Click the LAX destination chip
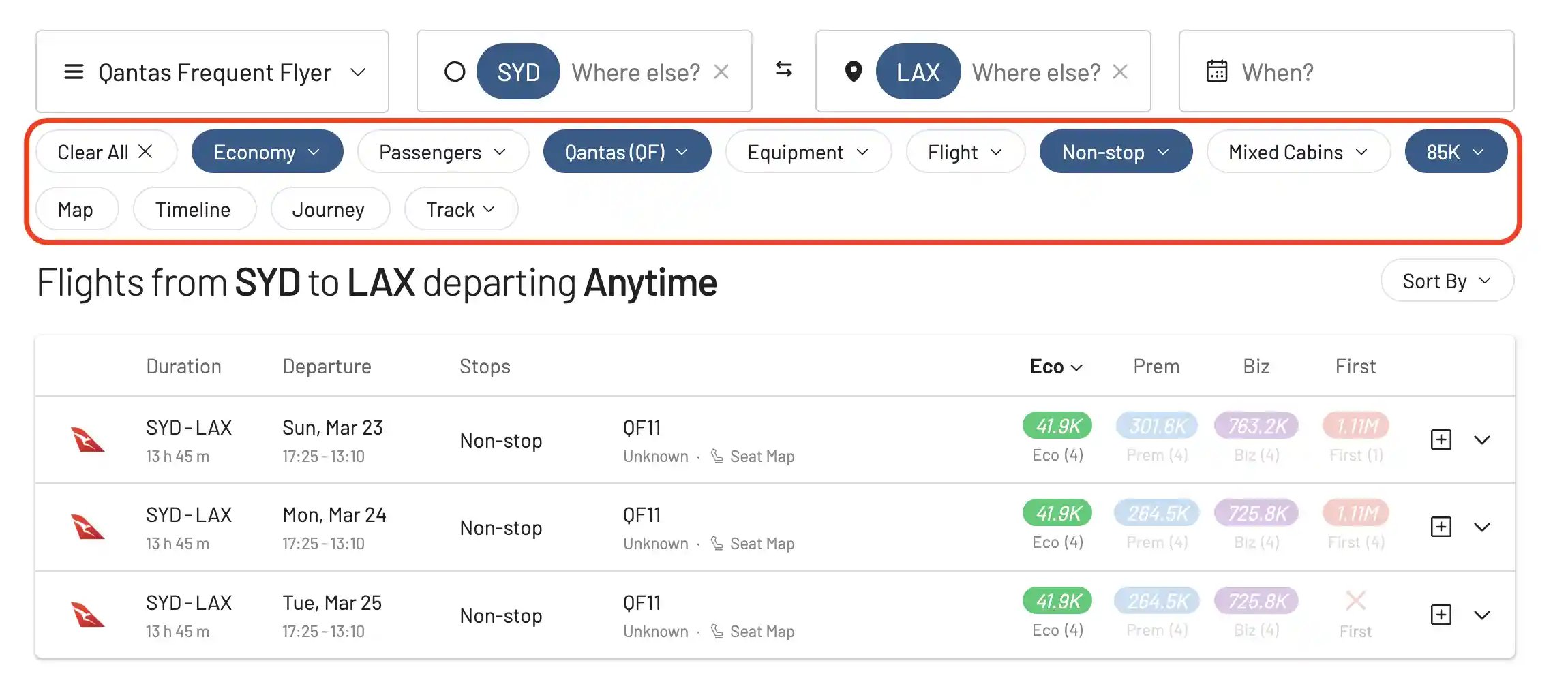Screen dimensions: 1568x695 pyautogui.click(x=918, y=72)
